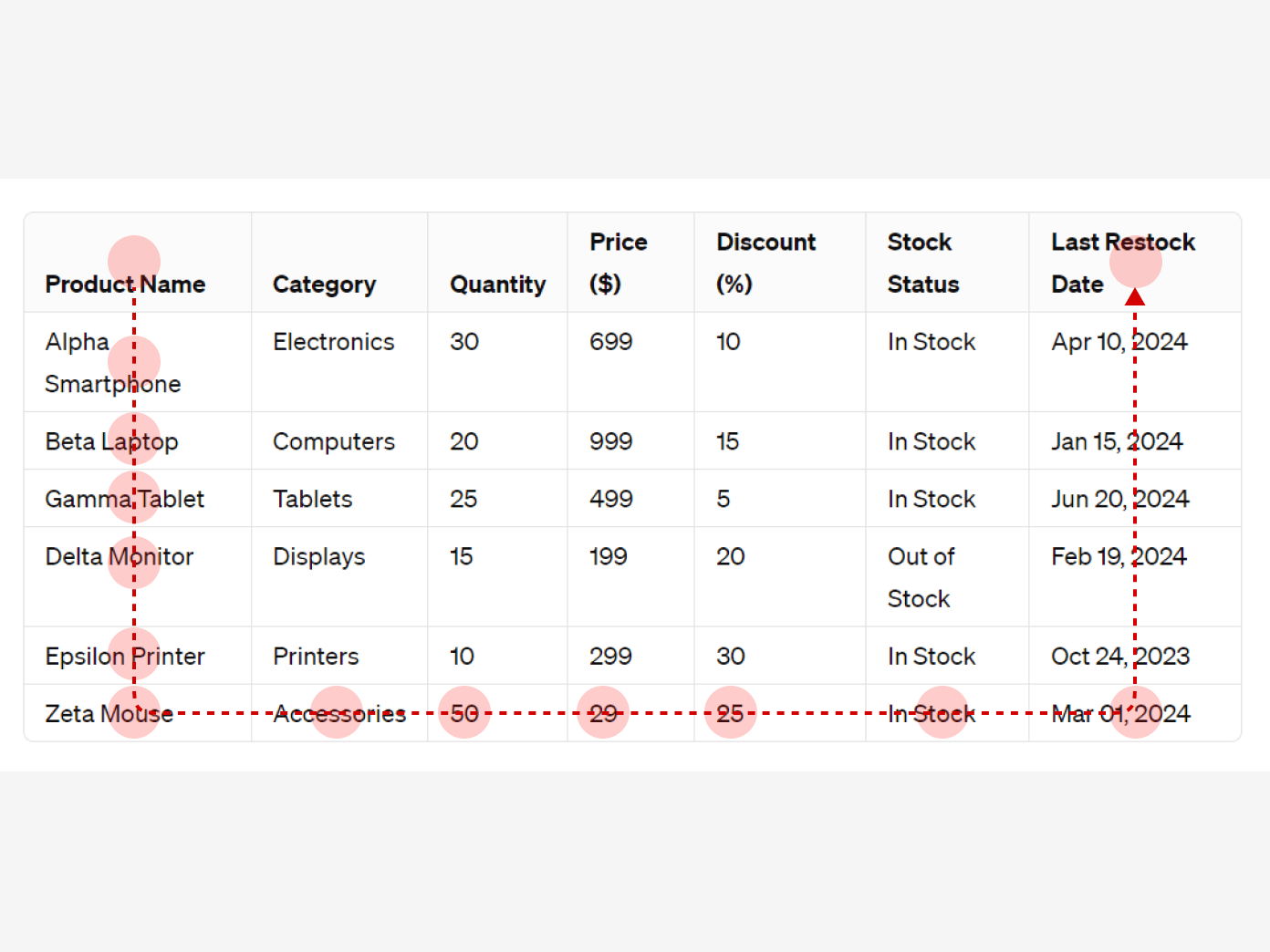Select the Category column header

(x=324, y=285)
